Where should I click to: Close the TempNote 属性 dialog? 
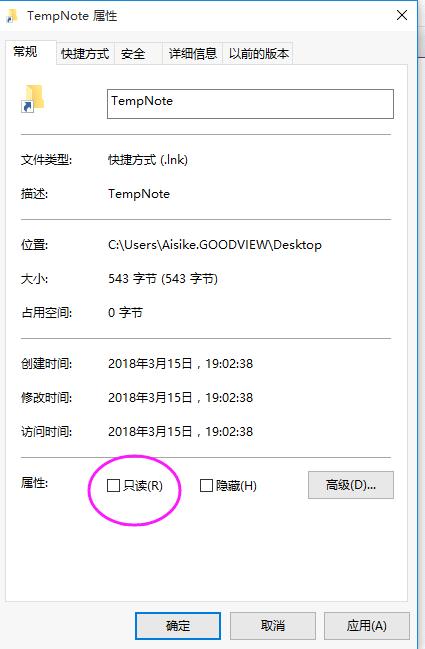pyautogui.click(x=401, y=15)
